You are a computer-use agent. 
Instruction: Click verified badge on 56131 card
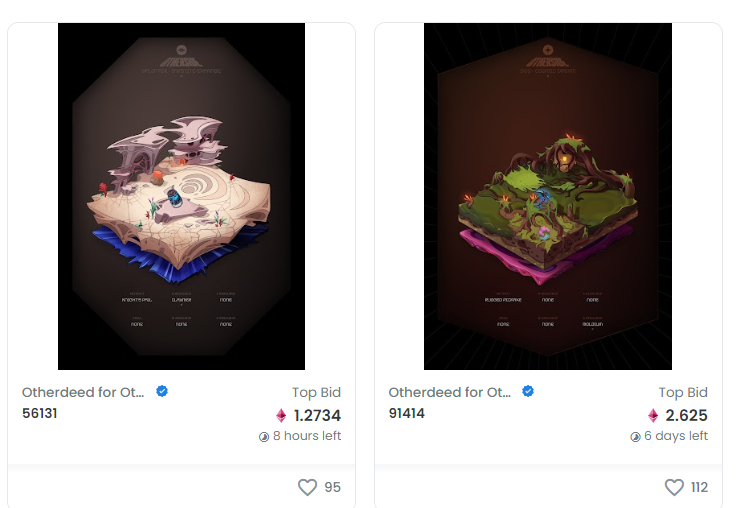point(162,391)
